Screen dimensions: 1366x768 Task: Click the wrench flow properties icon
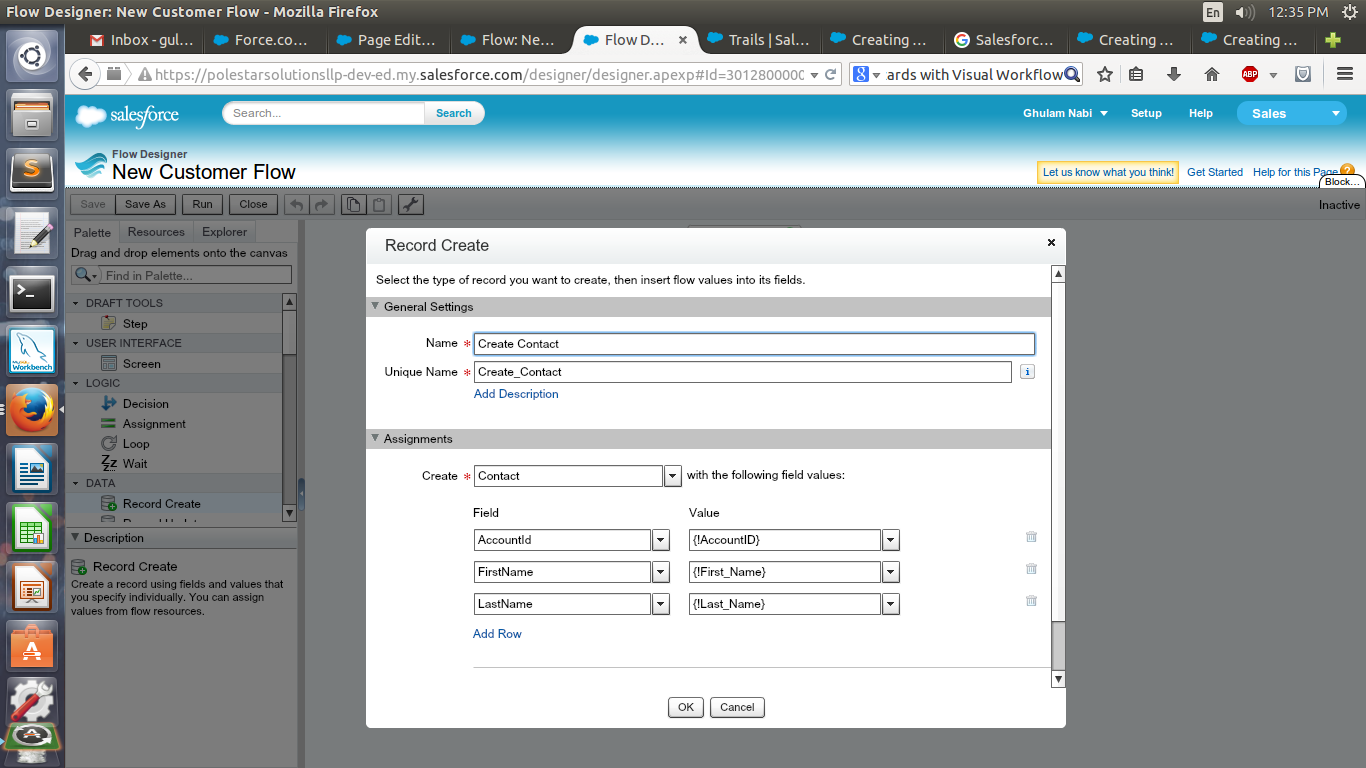tap(411, 204)
